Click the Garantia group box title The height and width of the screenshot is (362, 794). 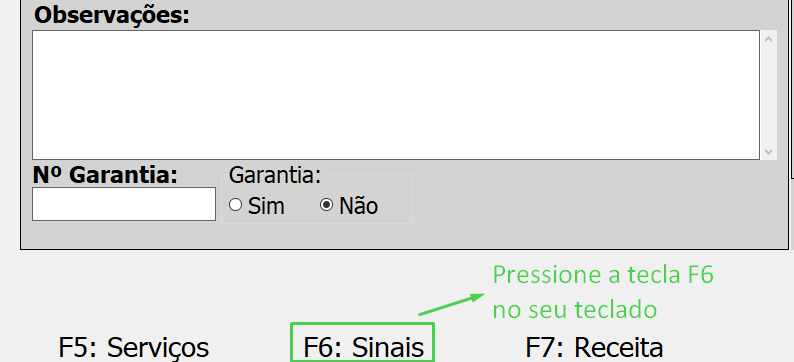(x=275, y=176)
